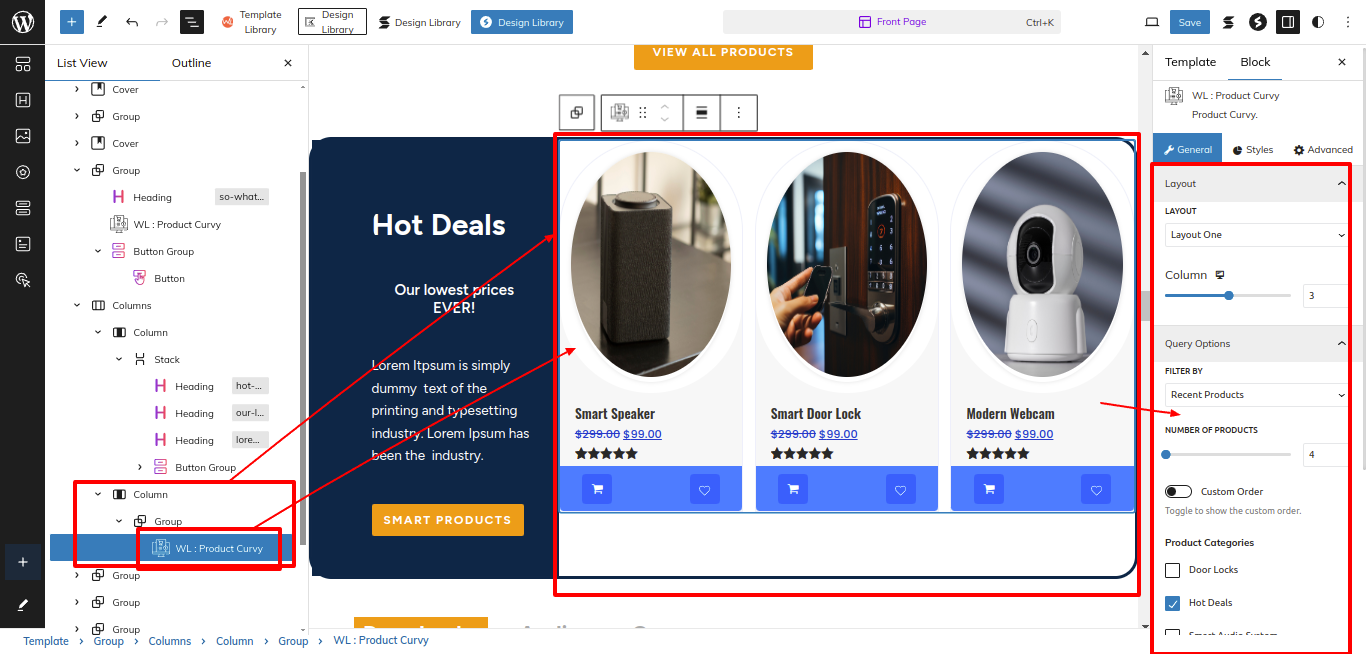Click Product Curvy block icon in block toolbar

coord(619,113)
